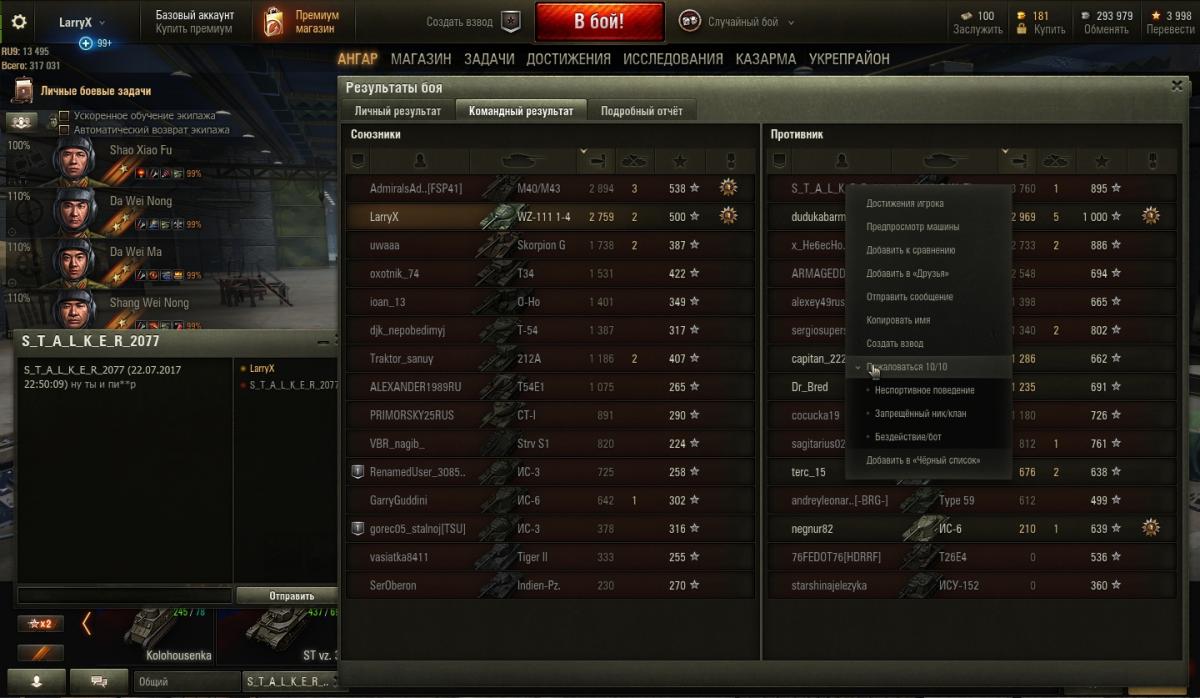Viewport: 1200px width, 698px height.
Task: Click the red В бой! button
Action: [600, 21]
